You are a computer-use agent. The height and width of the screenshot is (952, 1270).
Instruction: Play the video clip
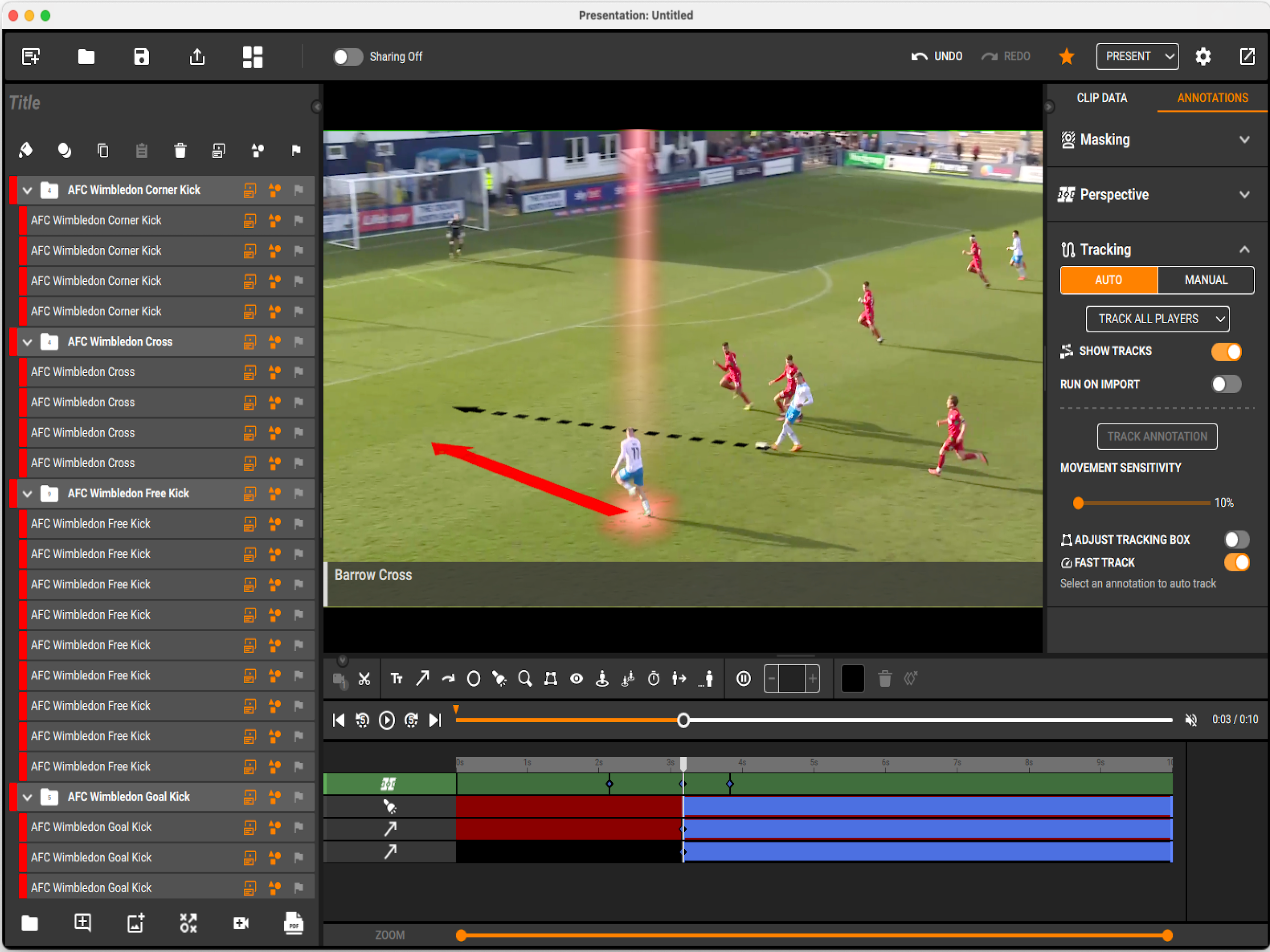[387, 720]
